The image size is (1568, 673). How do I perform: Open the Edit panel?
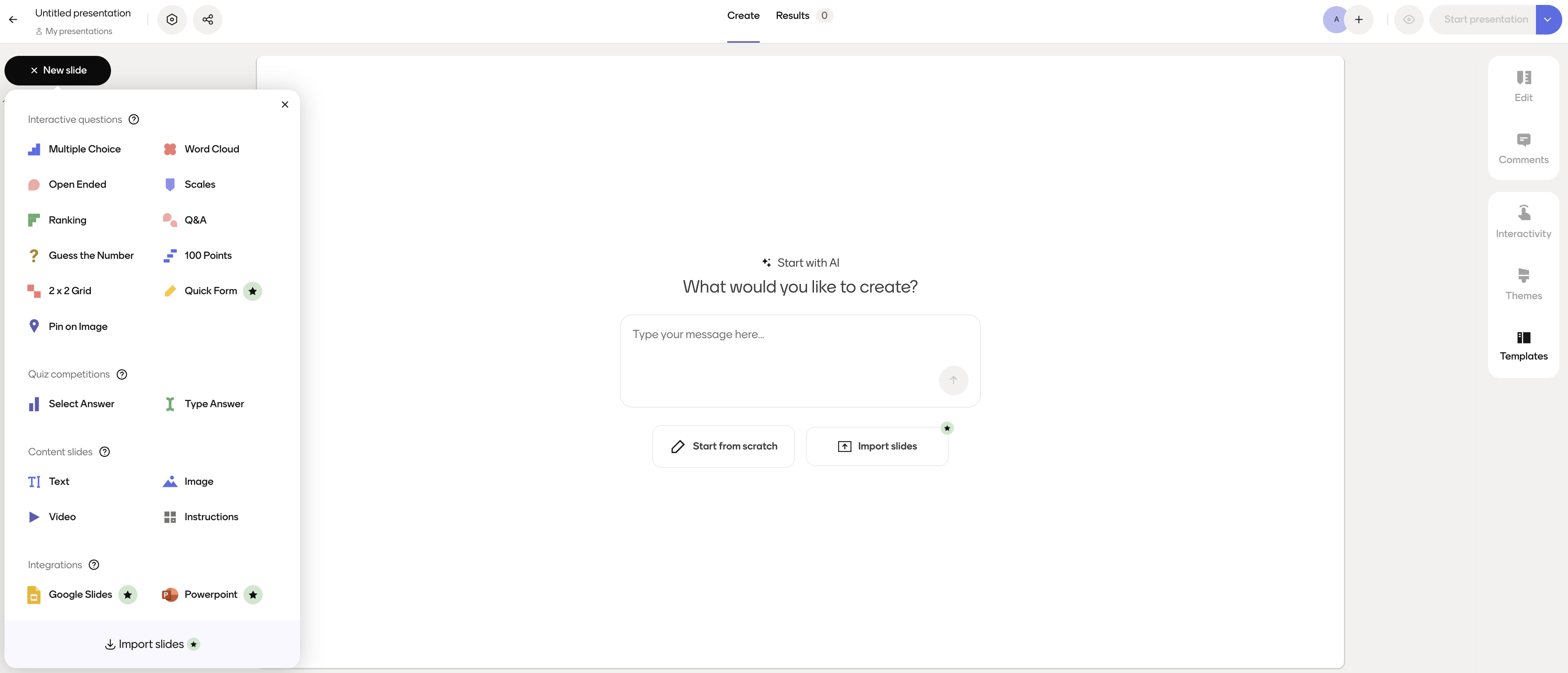[1524, 86]
